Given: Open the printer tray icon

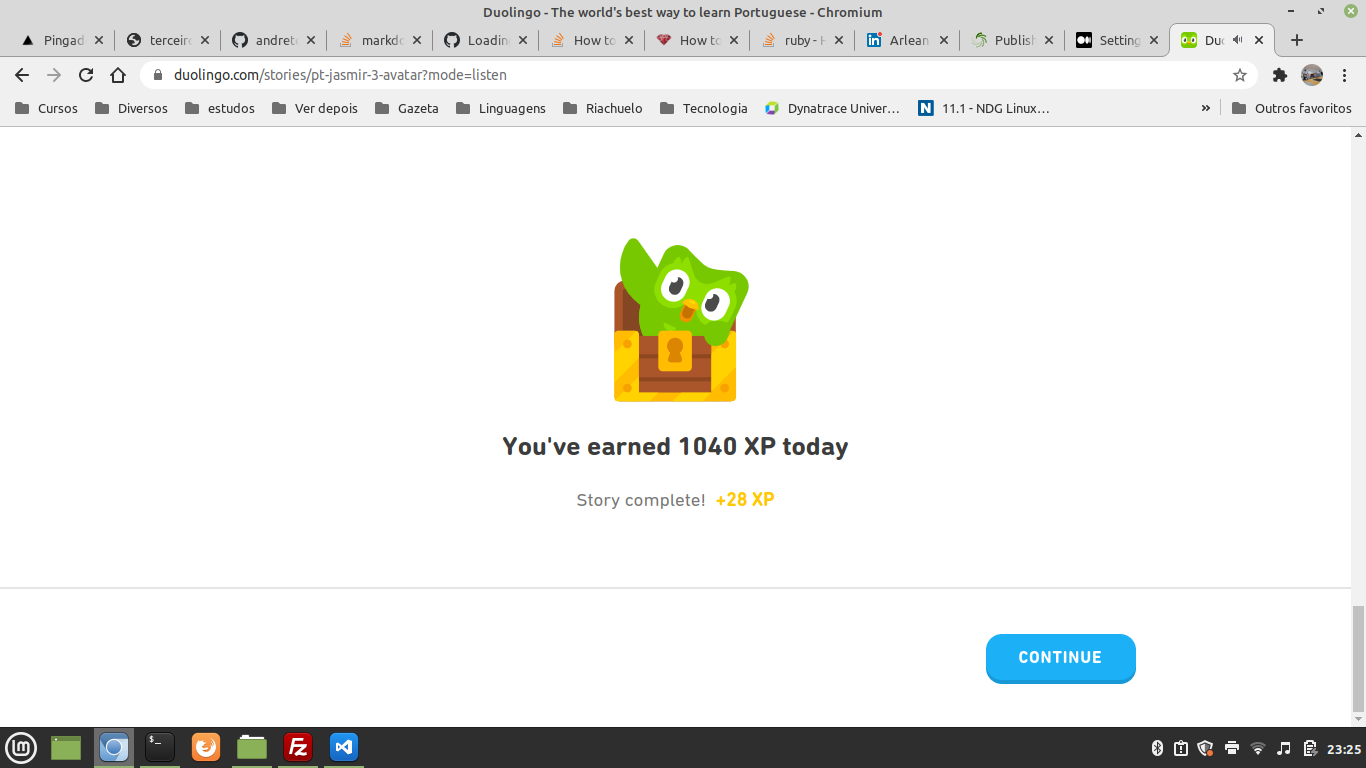Looking at the screenshot, I should [x=1232, y=748].
